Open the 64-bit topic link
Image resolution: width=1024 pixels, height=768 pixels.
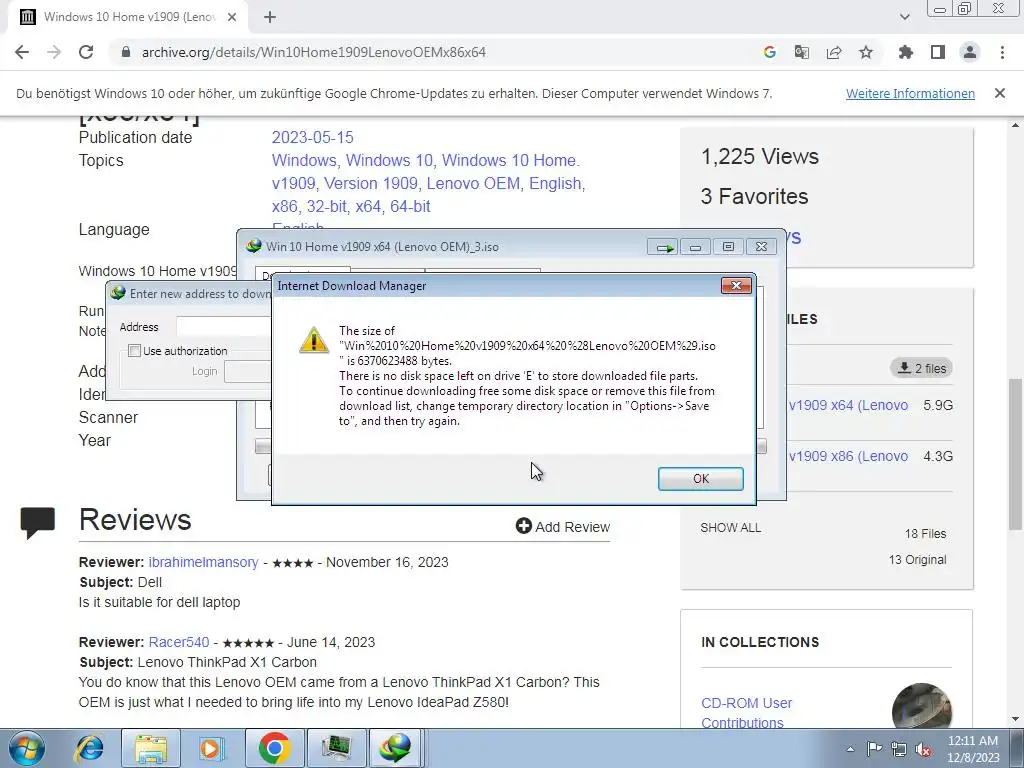click(410, 206)
